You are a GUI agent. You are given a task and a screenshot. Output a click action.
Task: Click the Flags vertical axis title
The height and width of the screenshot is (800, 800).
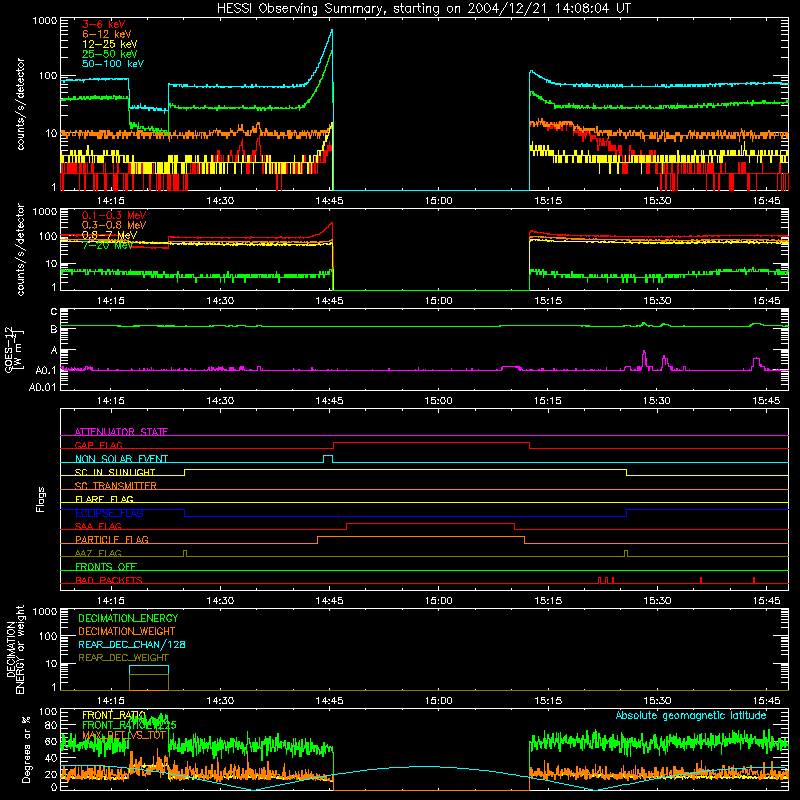[41, 499]
